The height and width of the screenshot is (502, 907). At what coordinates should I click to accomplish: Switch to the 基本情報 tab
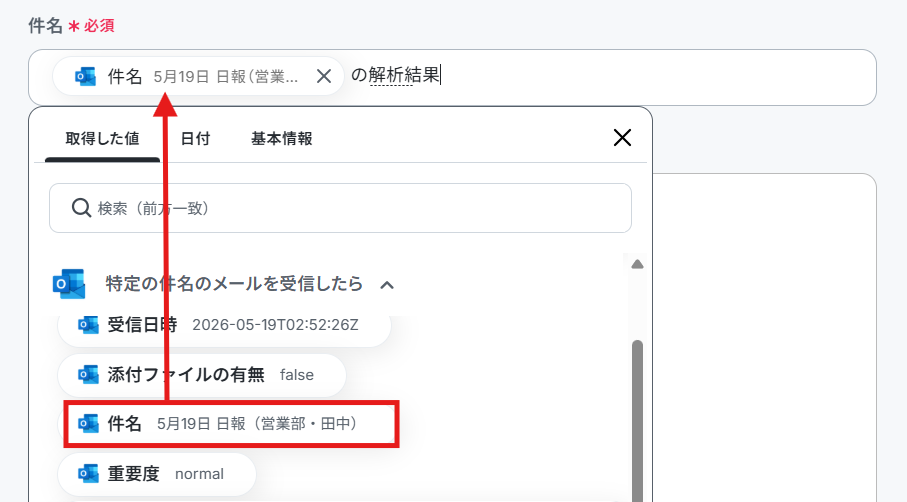[282, 139]
